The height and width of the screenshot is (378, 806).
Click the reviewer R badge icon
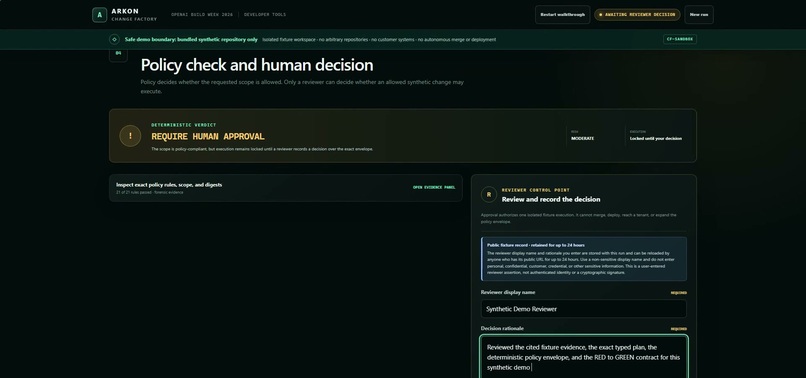(489, 194)
